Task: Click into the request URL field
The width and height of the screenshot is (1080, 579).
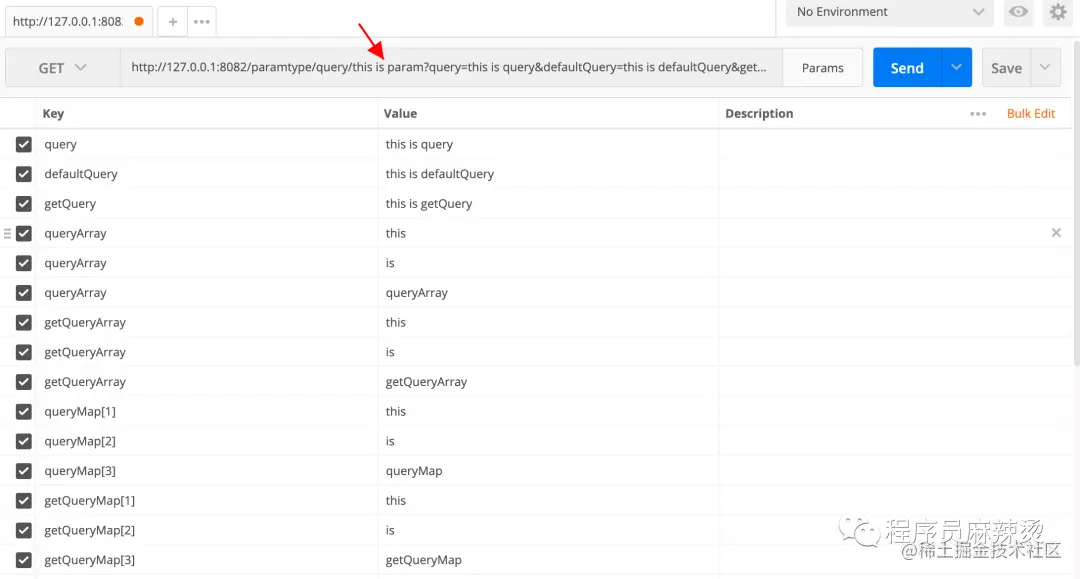Action: 451,67
